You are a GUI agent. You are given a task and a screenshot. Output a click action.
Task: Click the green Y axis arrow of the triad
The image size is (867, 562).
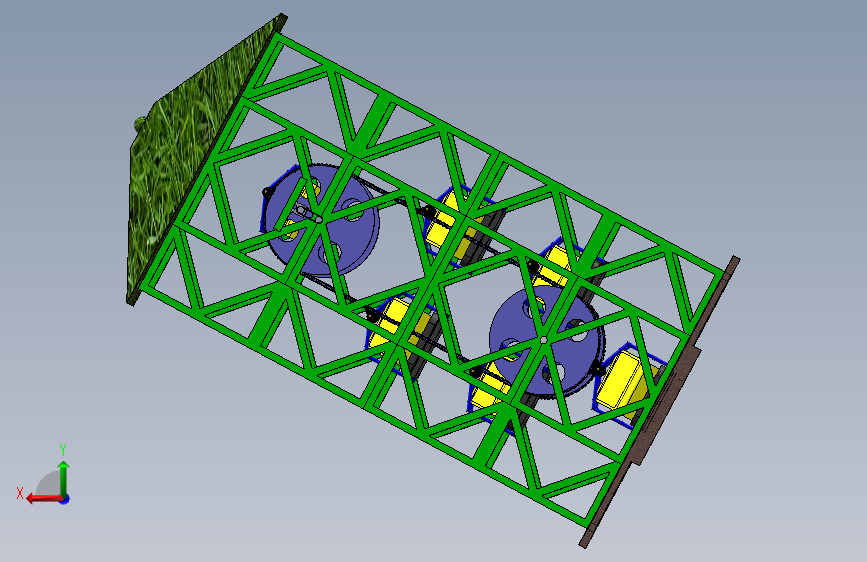pos(64,478)
